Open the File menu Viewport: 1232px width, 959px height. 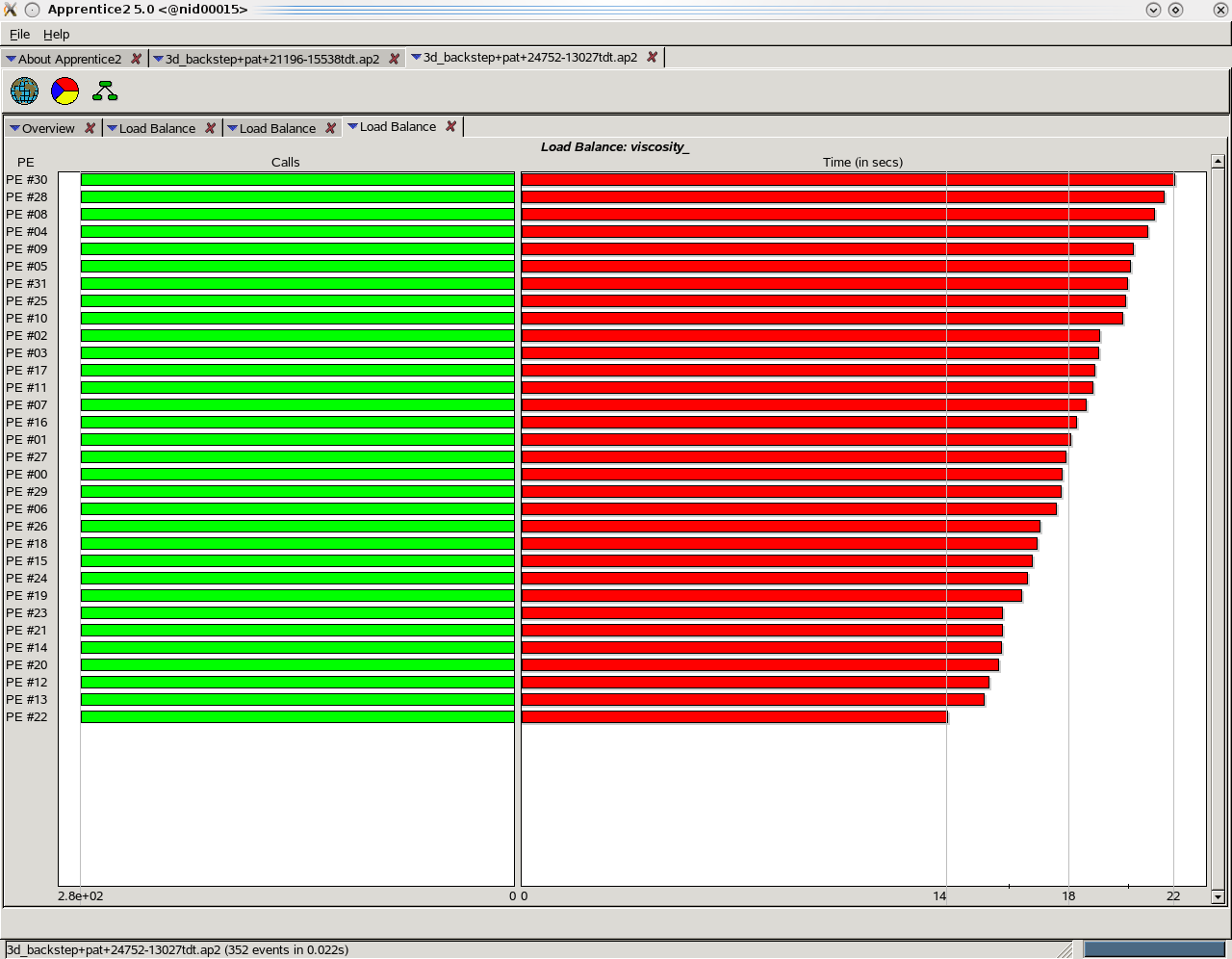pyautogui.click(x=19, y=34)
